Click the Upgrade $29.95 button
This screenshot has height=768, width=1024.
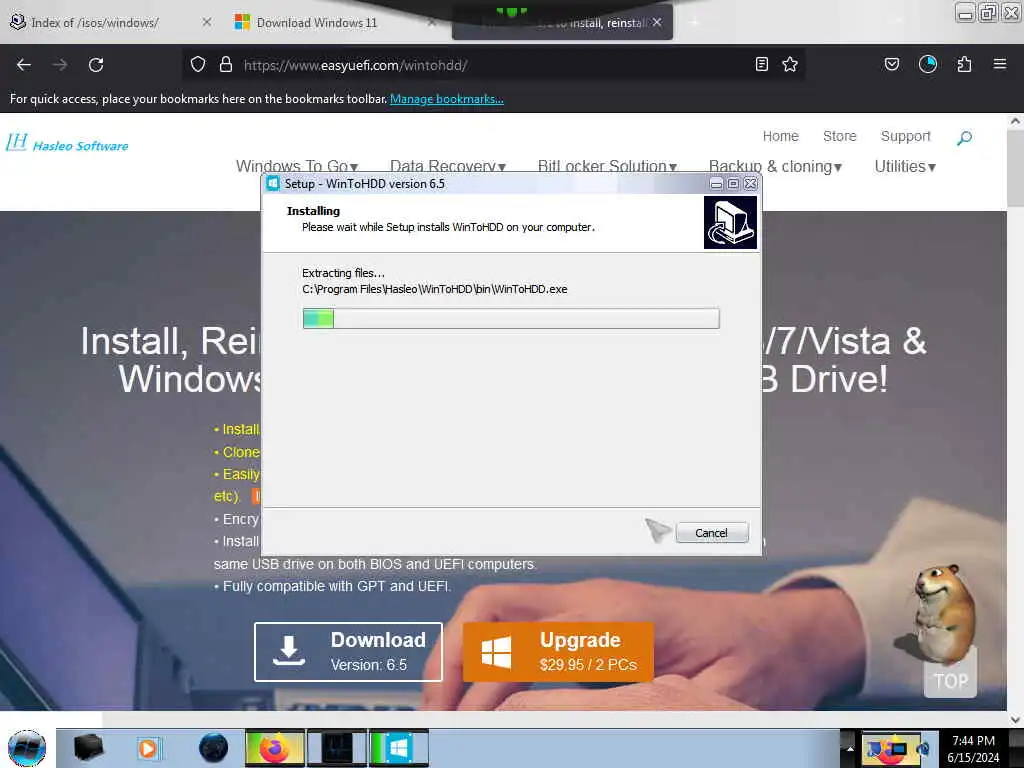click(558, 652)
